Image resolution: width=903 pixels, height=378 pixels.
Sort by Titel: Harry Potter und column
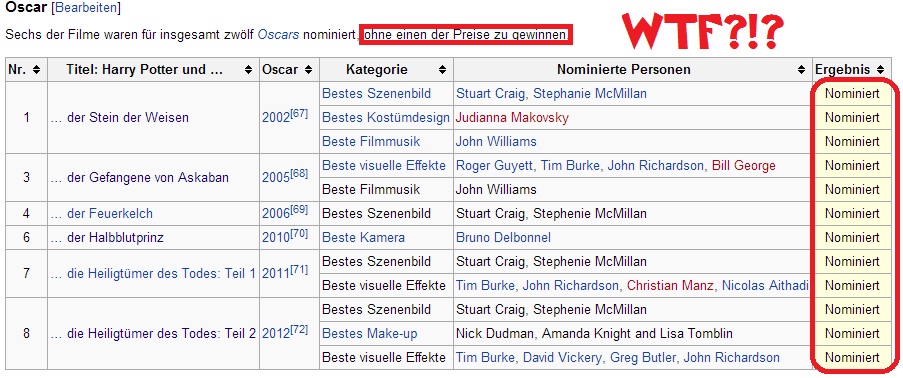pos(249,70)
